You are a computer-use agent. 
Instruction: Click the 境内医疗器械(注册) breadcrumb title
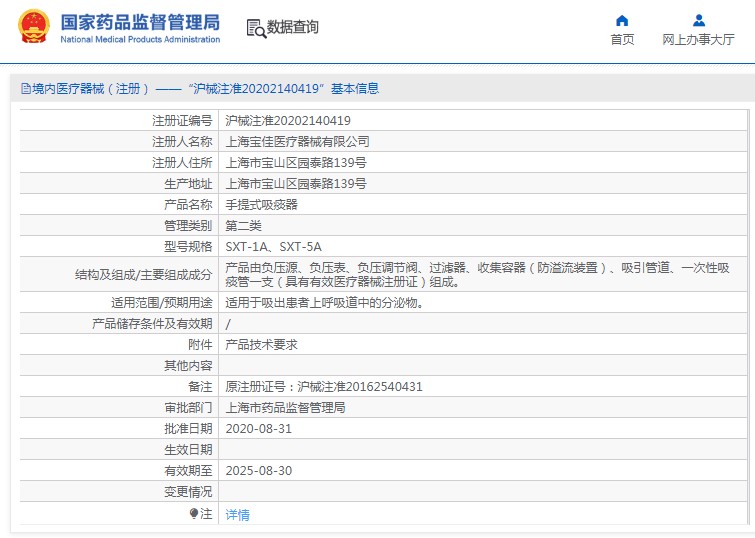[x=91, y=89]
